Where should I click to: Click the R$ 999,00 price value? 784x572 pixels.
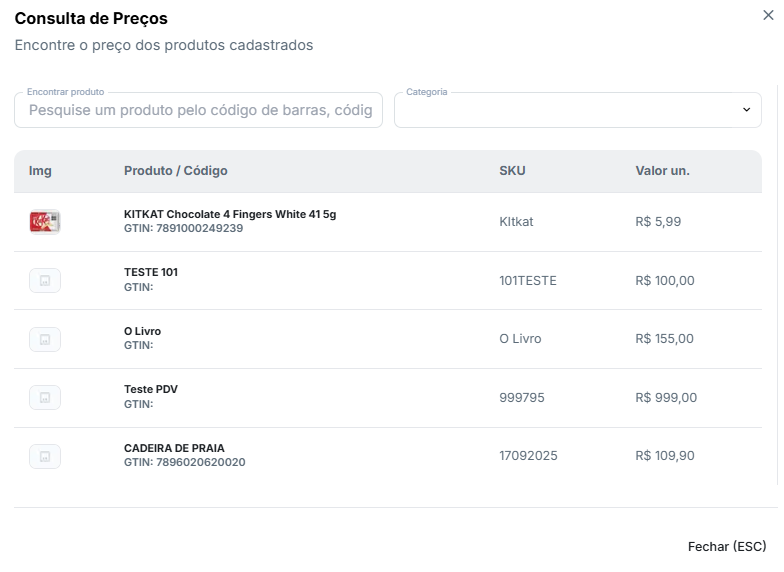click(666, 398)
